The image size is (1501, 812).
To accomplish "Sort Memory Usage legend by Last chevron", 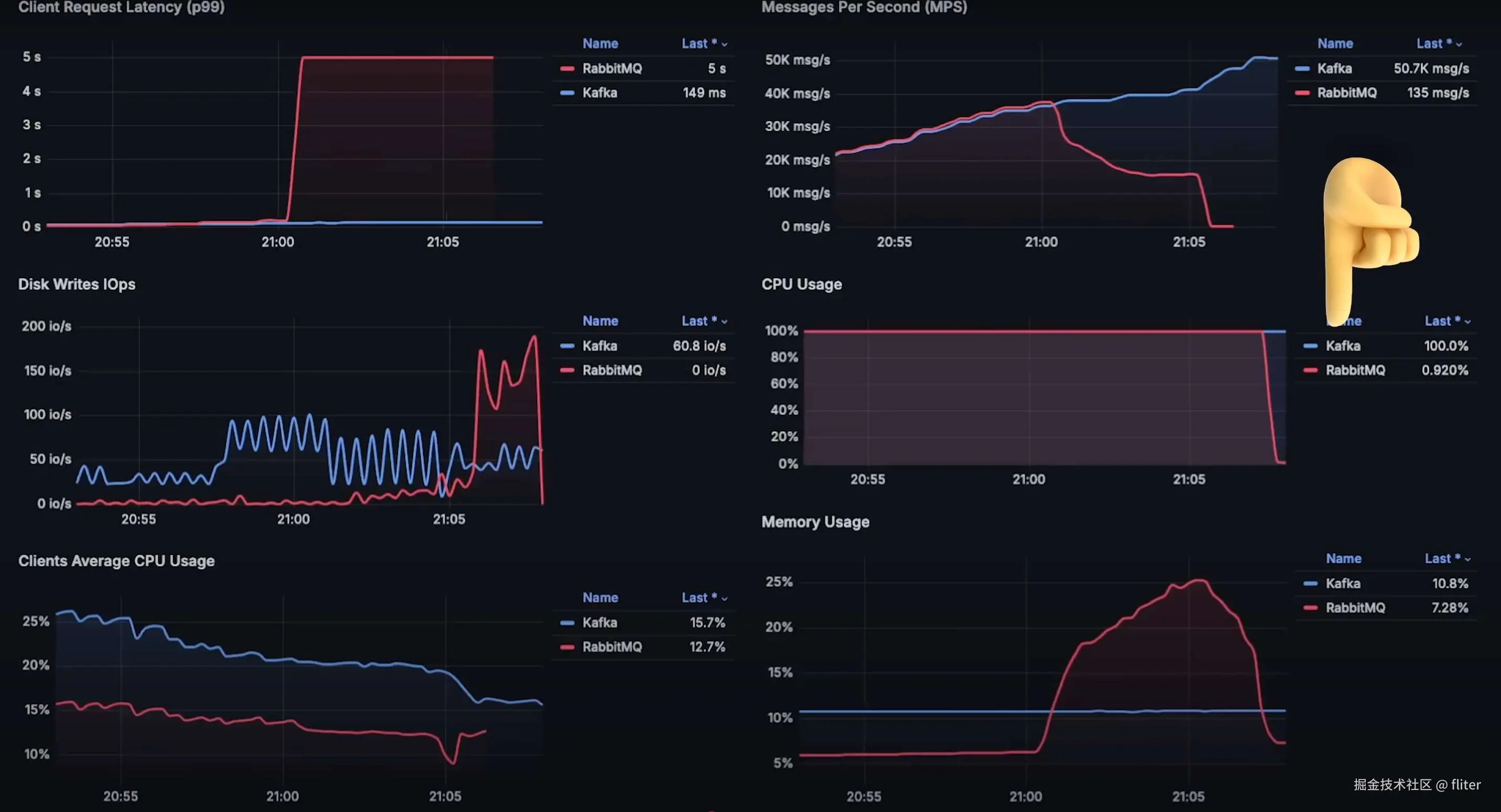I will pyautogui.click(x=1467, y=559).
